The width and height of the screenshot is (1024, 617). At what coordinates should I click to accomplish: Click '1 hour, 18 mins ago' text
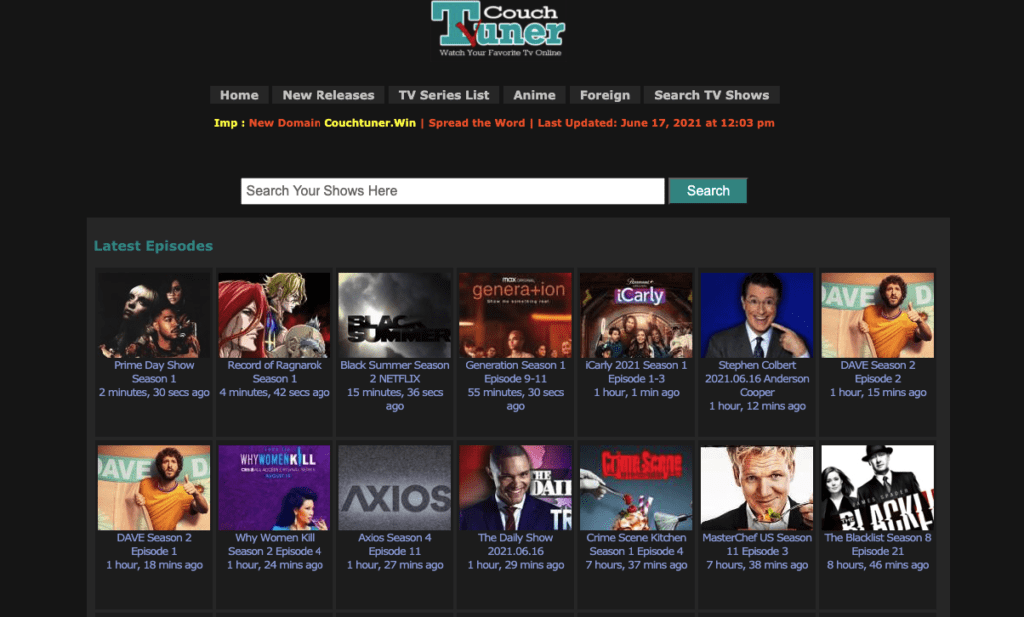coord(154,565)
